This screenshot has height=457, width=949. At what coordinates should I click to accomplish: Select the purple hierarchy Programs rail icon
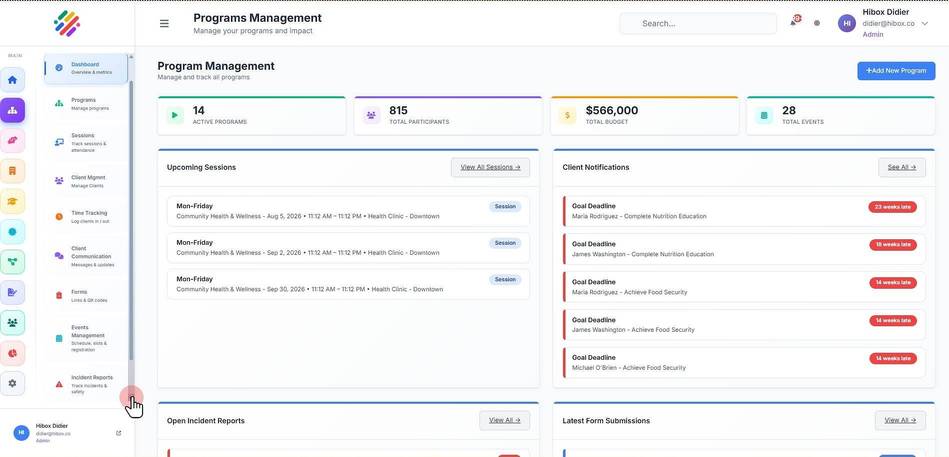(13, 110)
